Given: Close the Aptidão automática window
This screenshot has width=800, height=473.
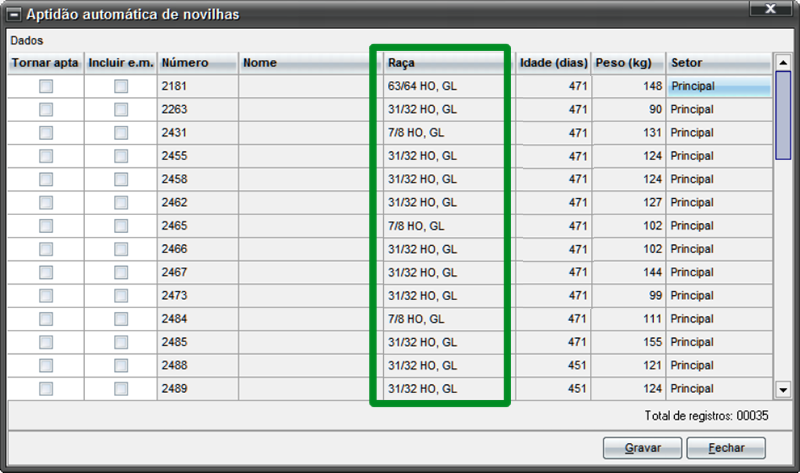Looking at the screenshot, I should pos(770,9).
